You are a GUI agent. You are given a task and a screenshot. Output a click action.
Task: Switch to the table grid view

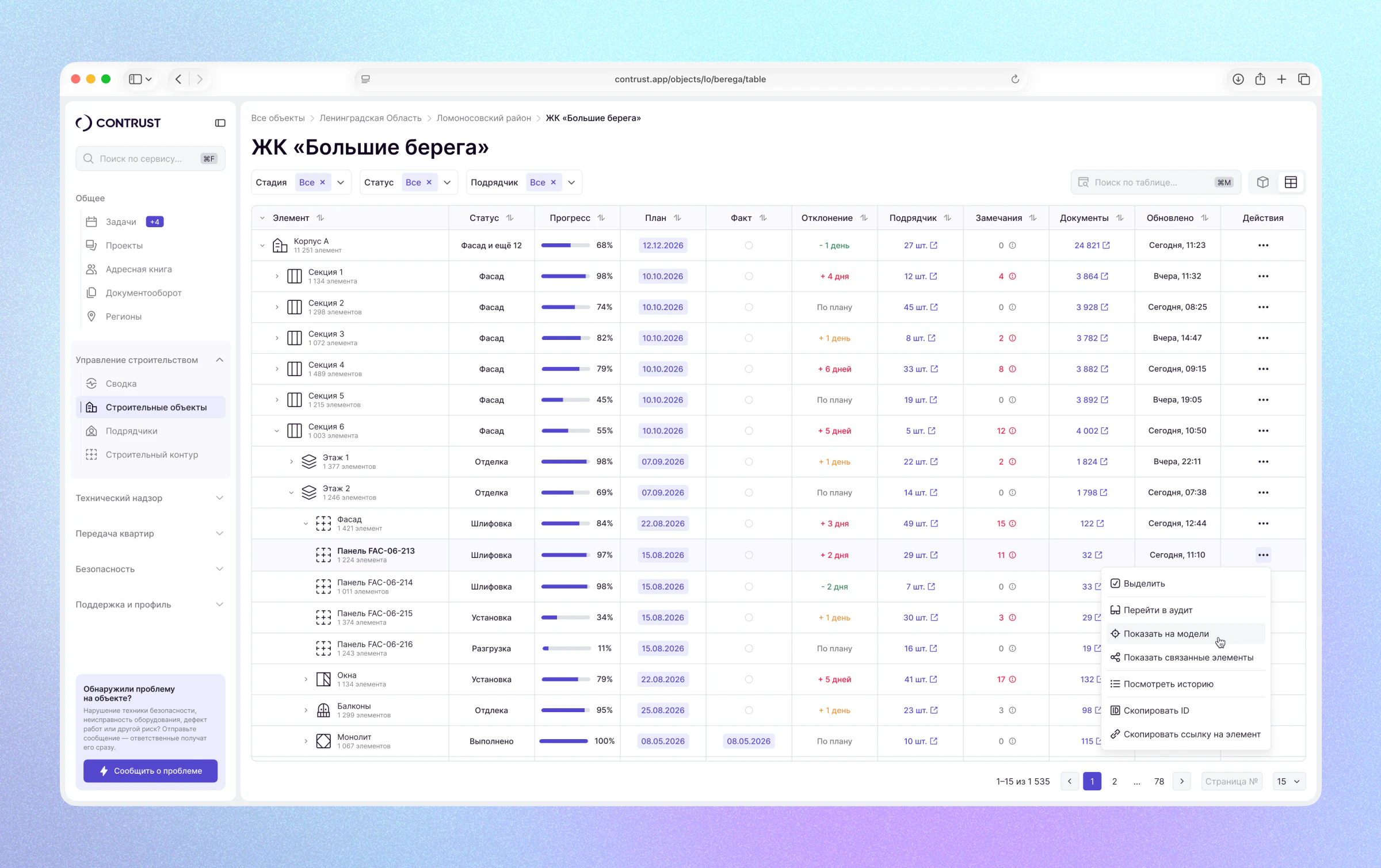coord(1291,182)
